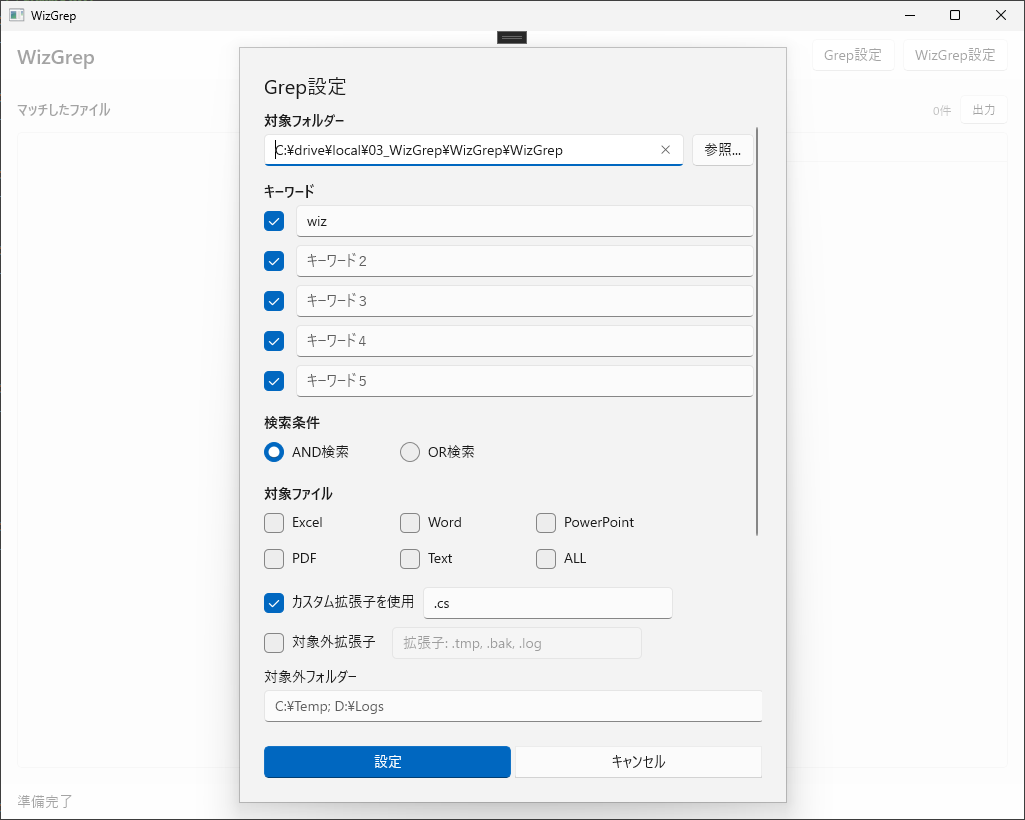The width and height of the screenshot is (1025, 820).
Task: Click the 0件 count label
Action: (x=941, y=111)
